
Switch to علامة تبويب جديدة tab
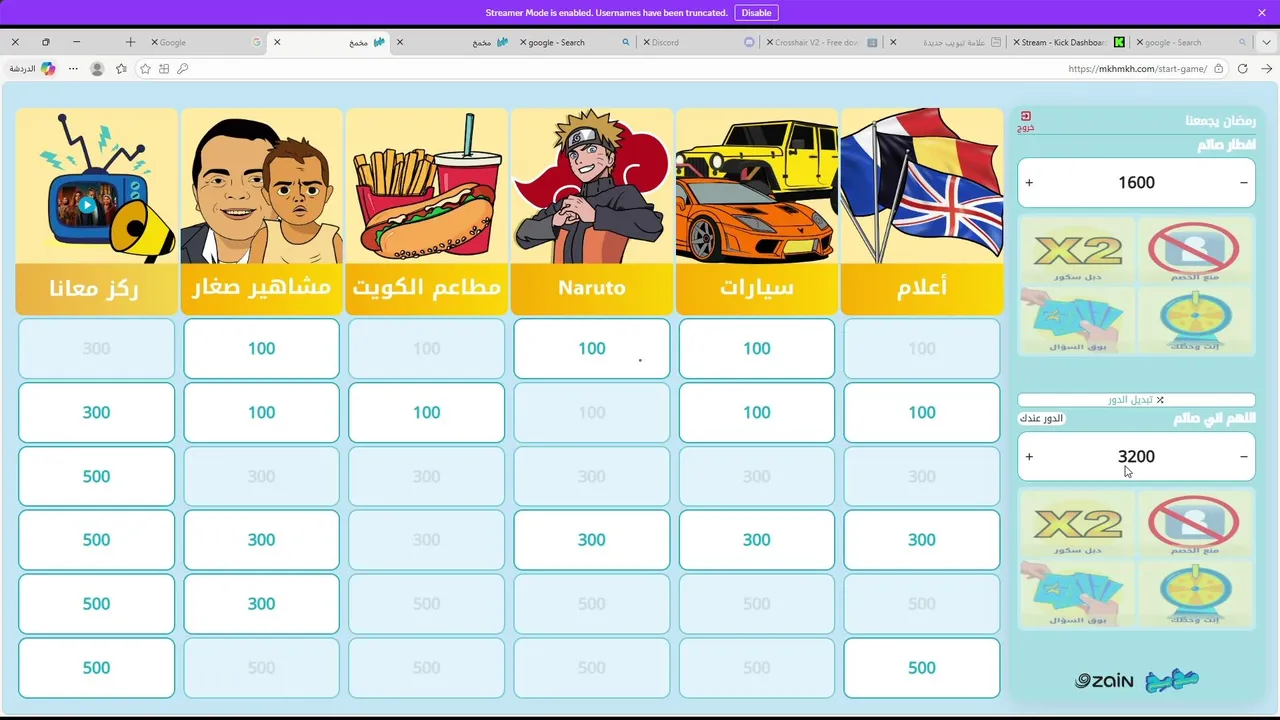click(x=945, y=42)
